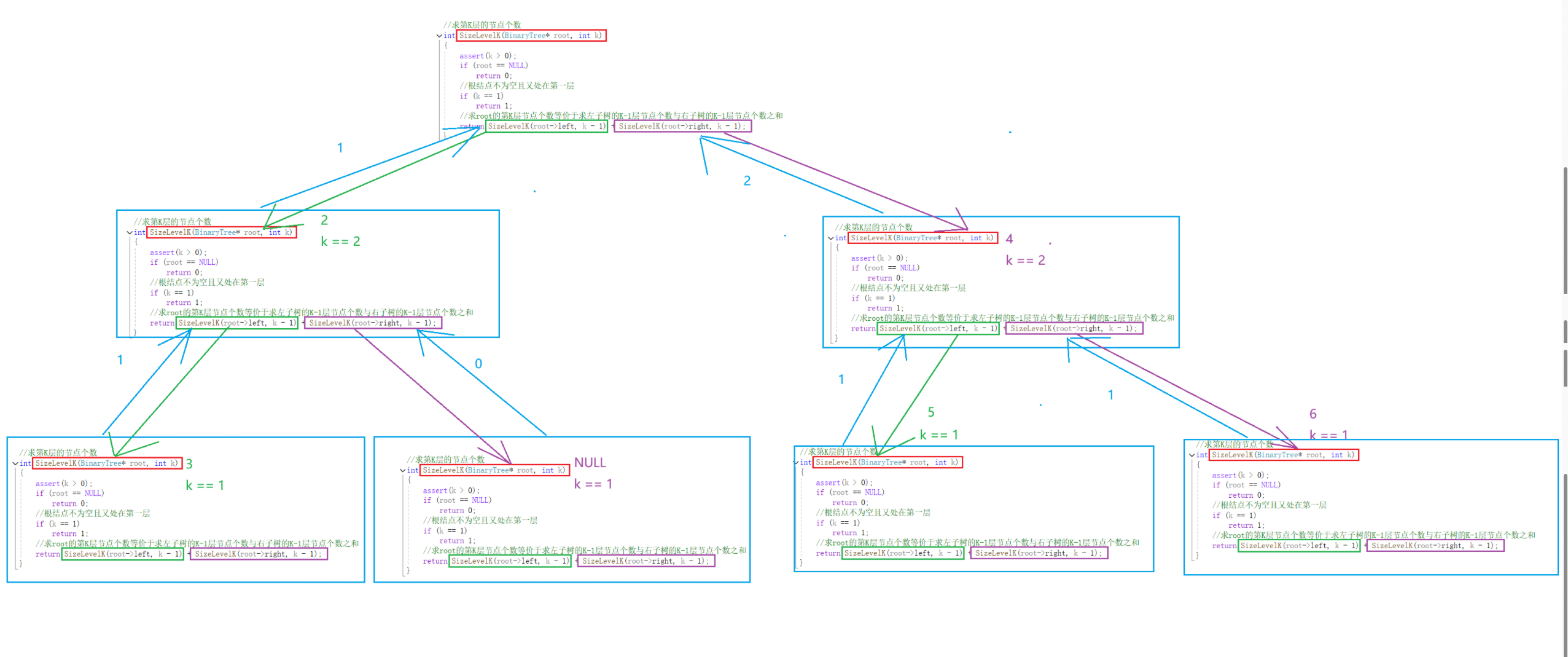Image resolution: width=1568 pixels, height=657 pixels.
Task: Click "if (root == NULL)" in the block numbered 4
Action: coord(886,268)
